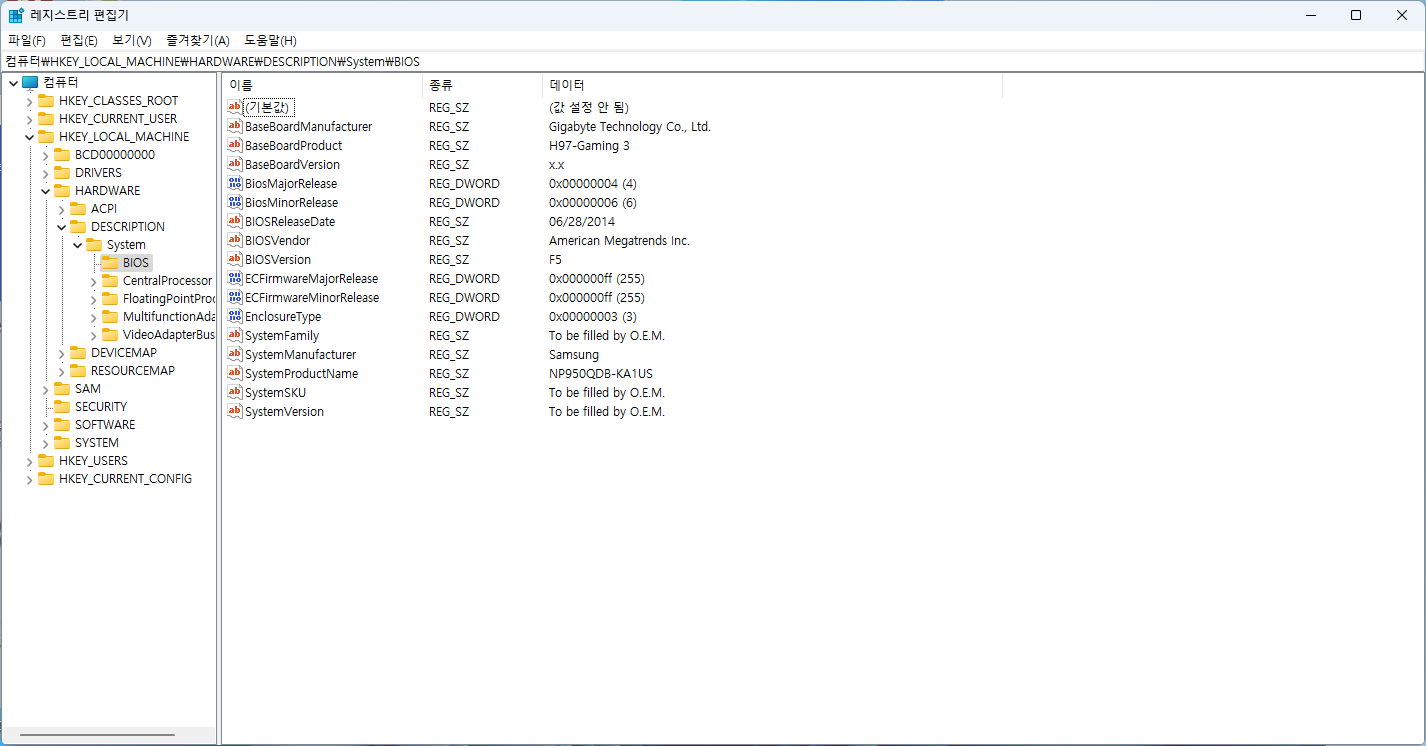Select the VideoAdapterBus tree item
This screenshot has width=1426, height=746.
[168, 335]
